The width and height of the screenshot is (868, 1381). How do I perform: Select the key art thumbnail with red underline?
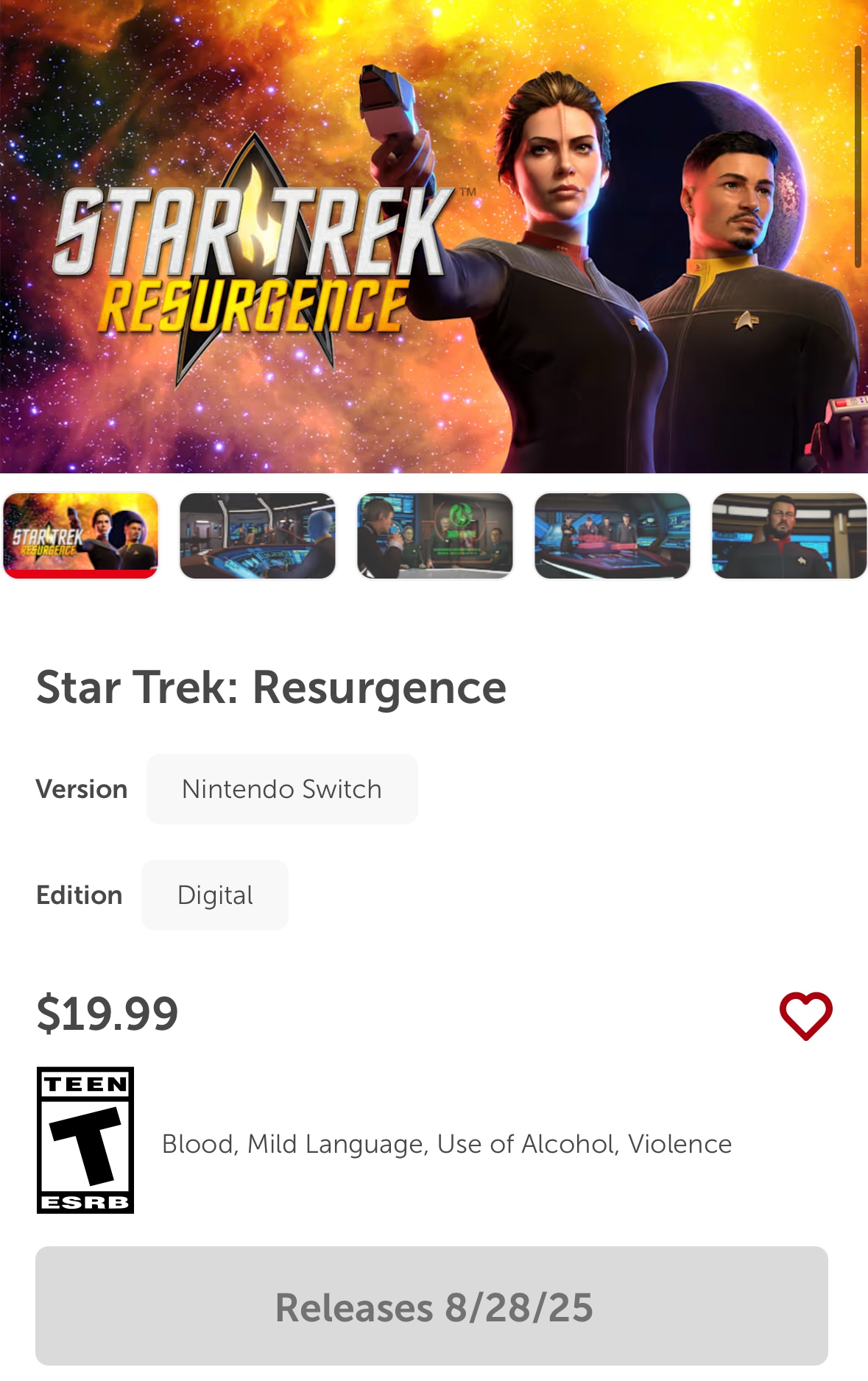click(81, 536)
